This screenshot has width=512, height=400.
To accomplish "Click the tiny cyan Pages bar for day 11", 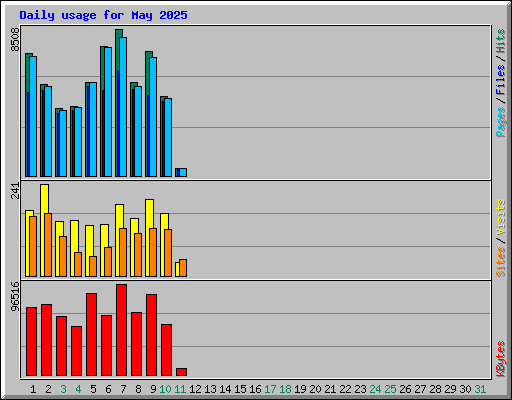I will coord(183,172).
